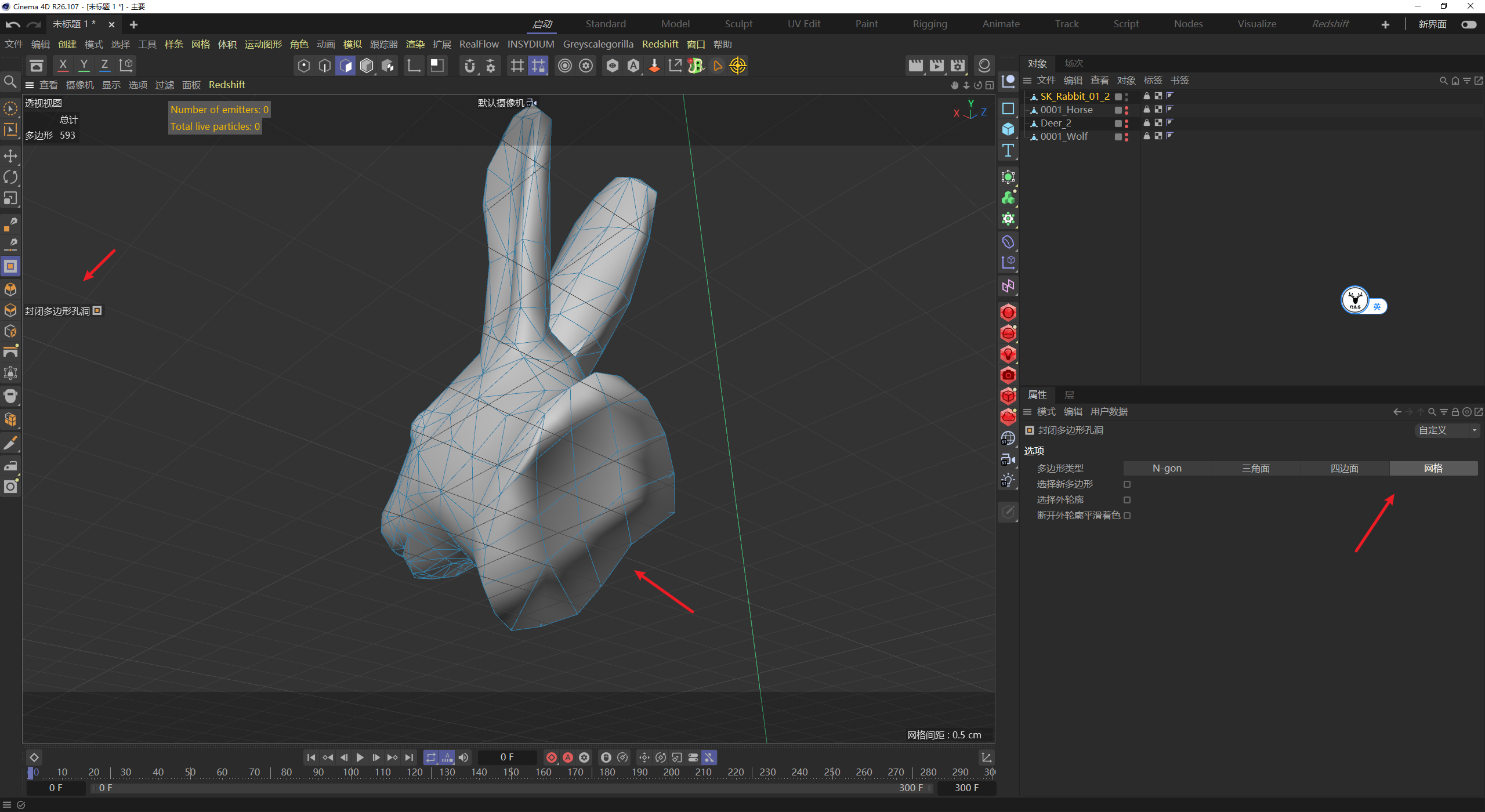The width and height of the screenshot is (1485, 812).
Task: Click the Play forward button in timeline
Action: point(360,757)
